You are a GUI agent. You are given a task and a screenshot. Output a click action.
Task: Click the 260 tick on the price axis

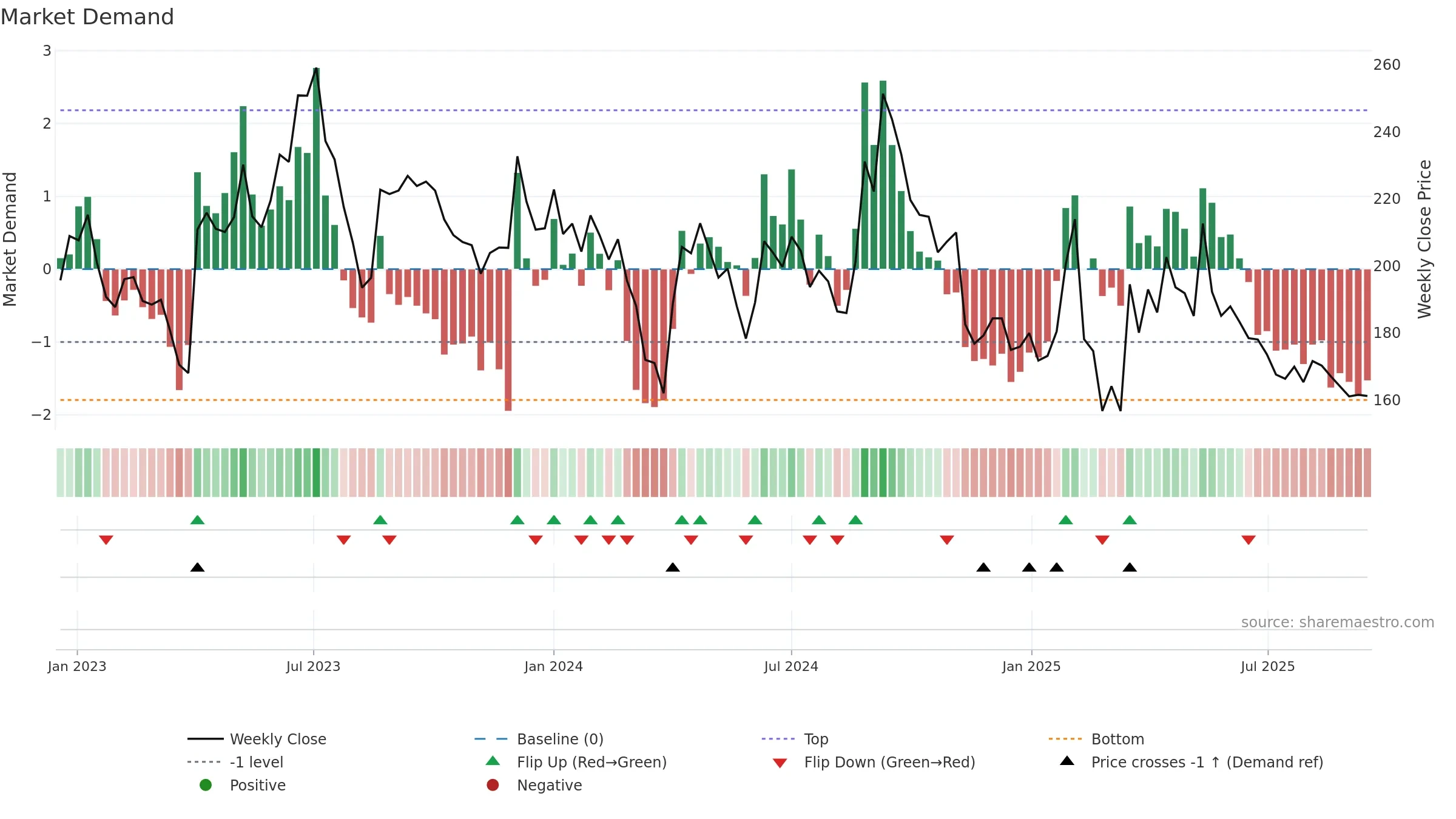tap(1387, 65)
